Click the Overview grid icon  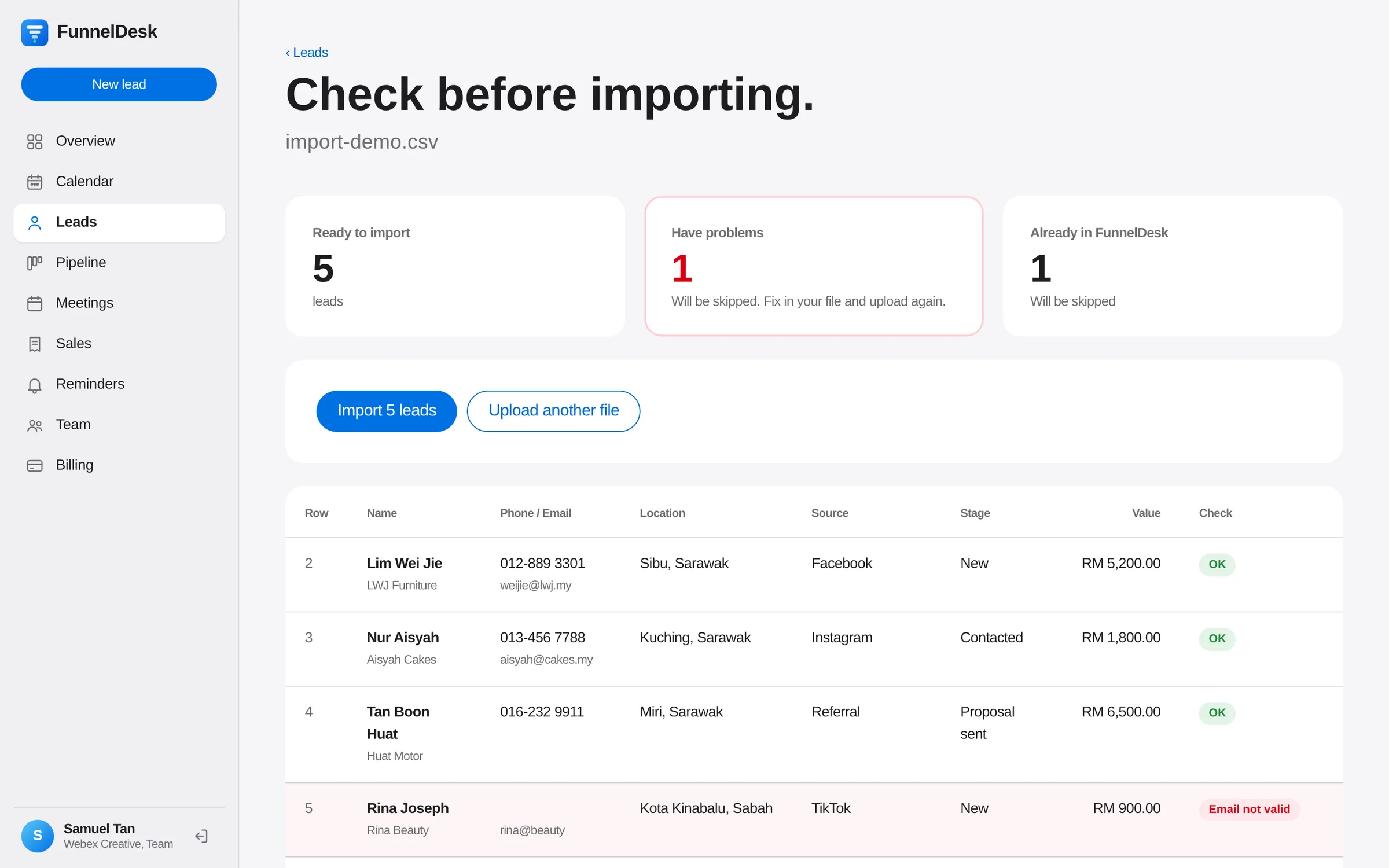click(35, 141)
